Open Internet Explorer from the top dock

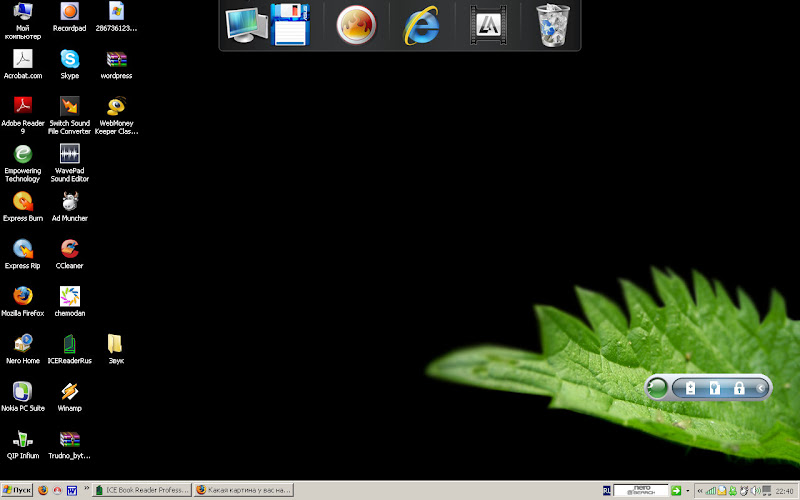point(422,27)
